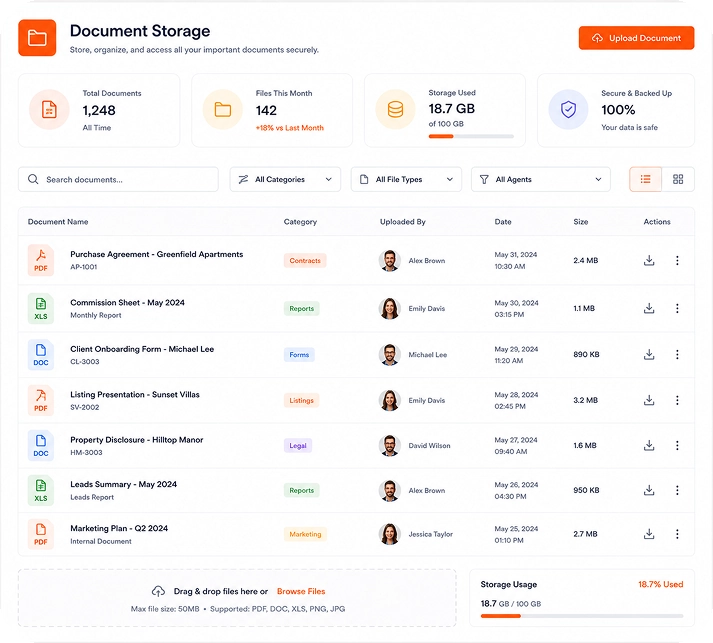Click the 18.7% Used label
713x643 pixels.
pyautogui.click(x=660, y=584)
